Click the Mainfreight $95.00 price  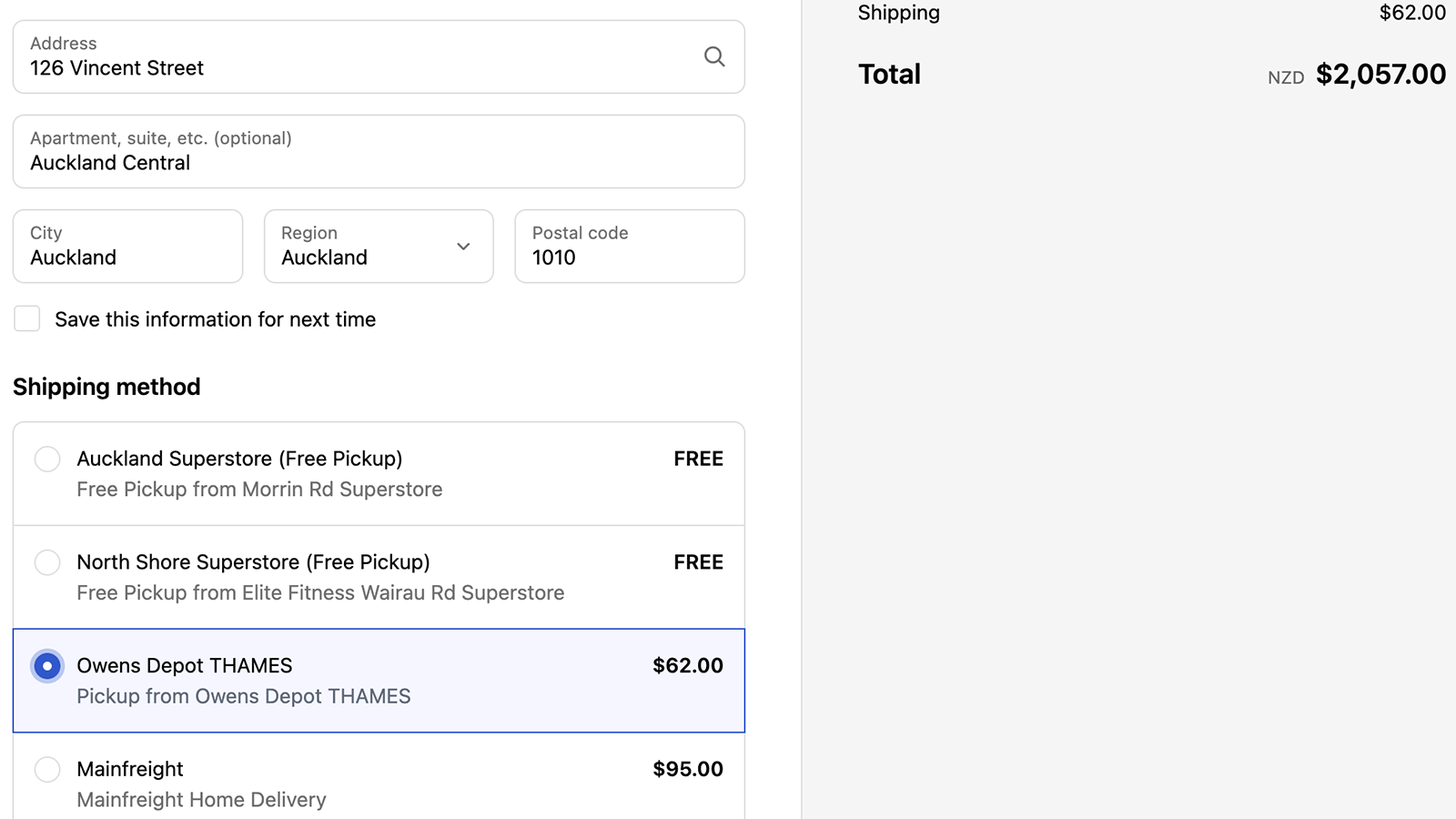point(687,769)
